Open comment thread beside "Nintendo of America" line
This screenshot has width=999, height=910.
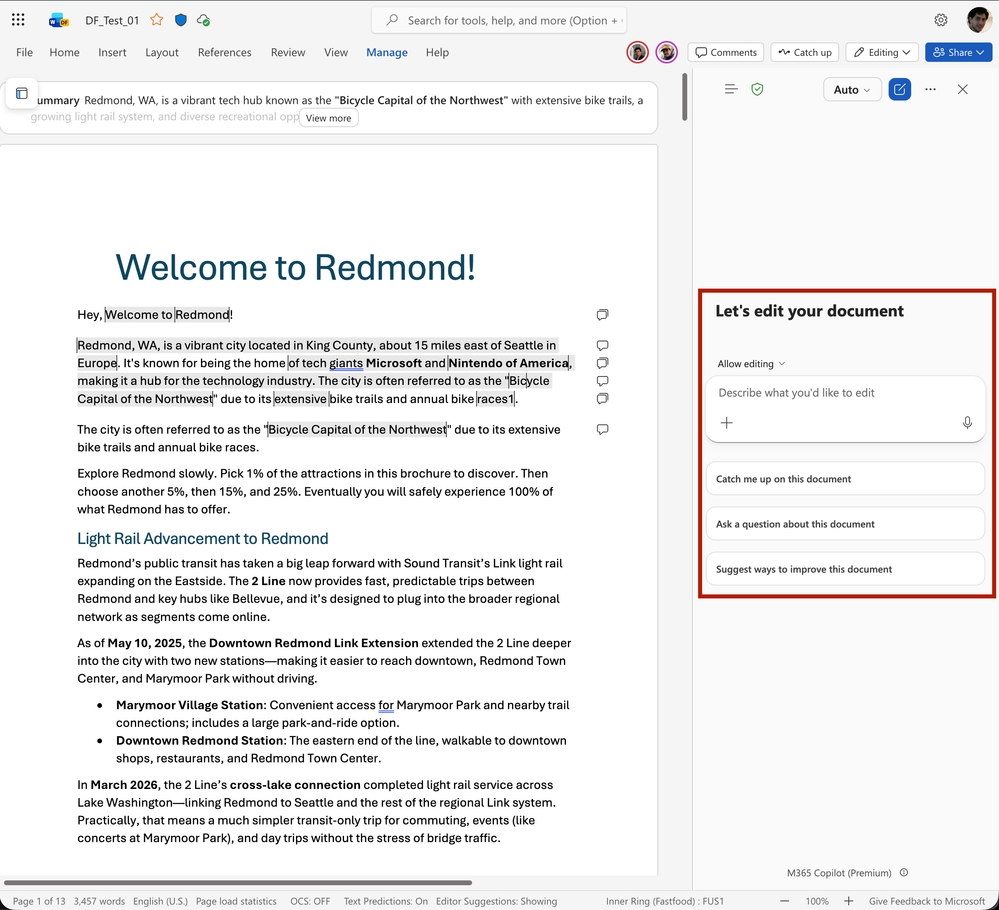coord(602,363)
